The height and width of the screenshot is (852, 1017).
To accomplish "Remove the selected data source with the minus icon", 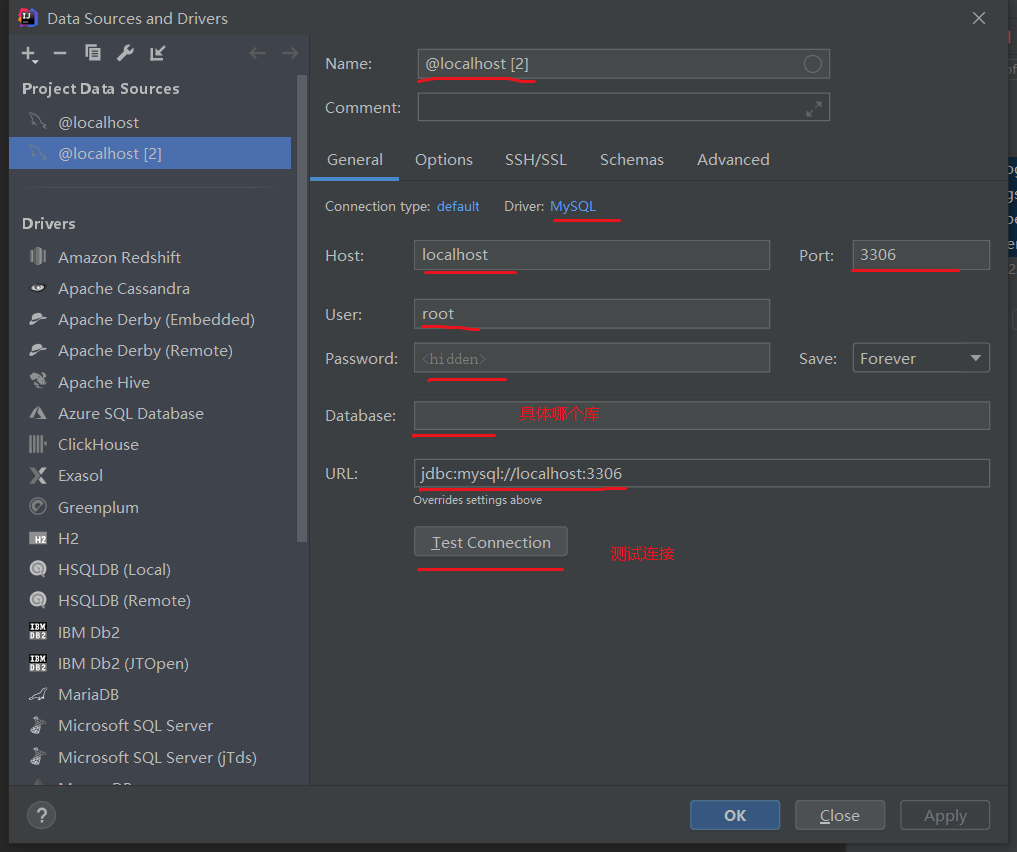I will click(60, 53).
